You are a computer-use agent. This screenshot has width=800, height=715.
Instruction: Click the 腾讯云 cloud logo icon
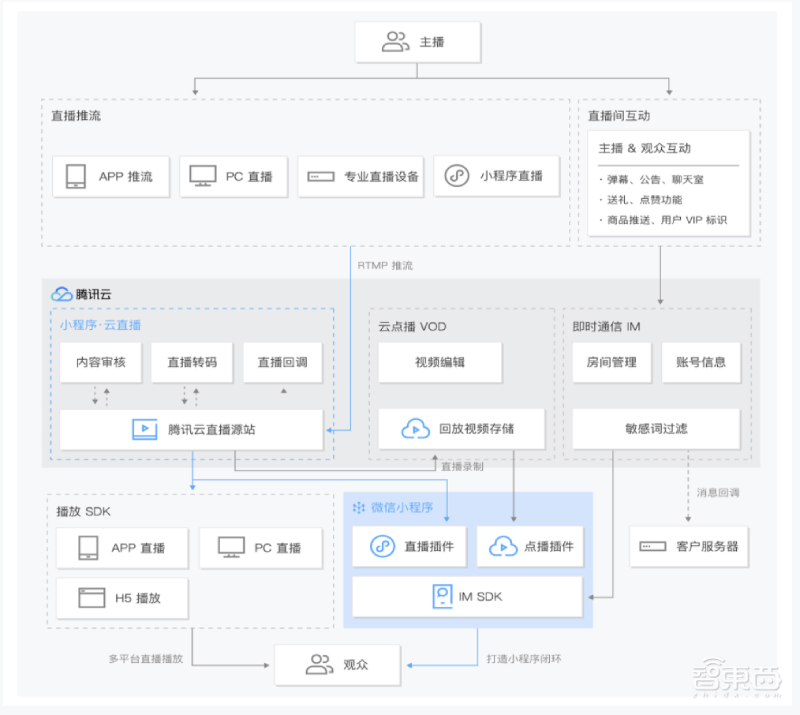(x=62, y=294)
